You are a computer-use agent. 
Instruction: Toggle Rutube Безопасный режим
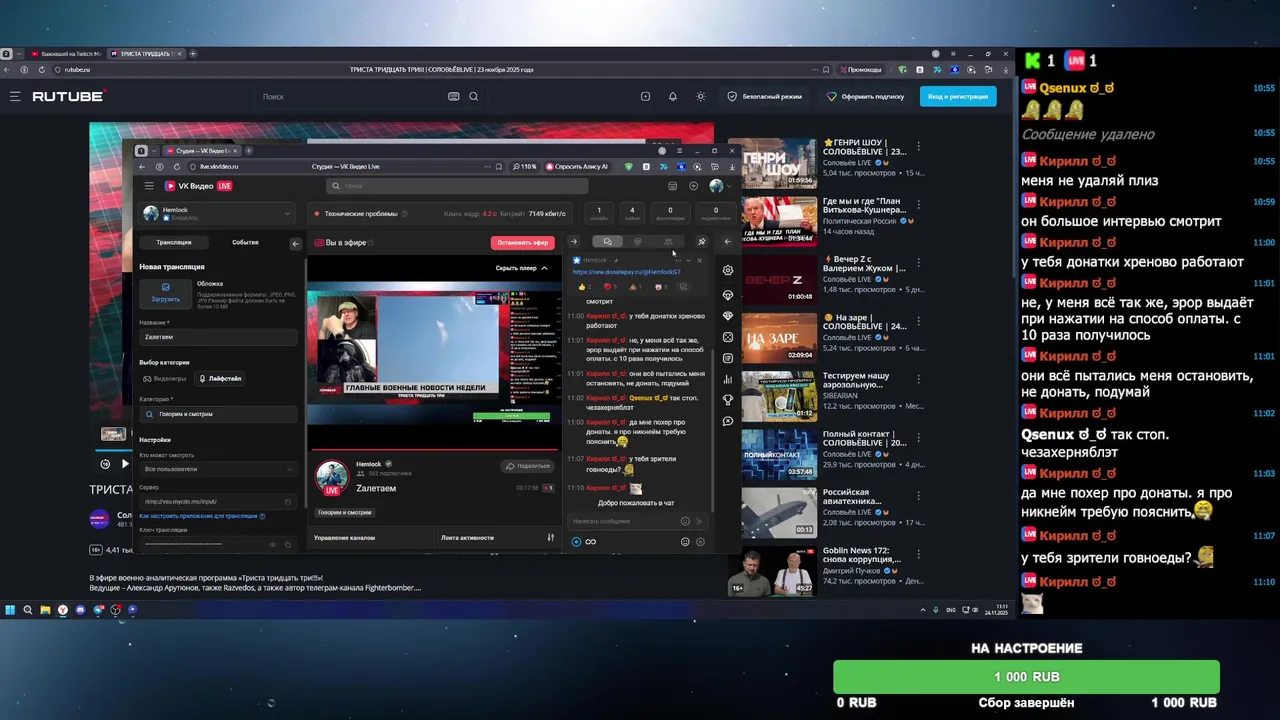click(x=765, y=97)
